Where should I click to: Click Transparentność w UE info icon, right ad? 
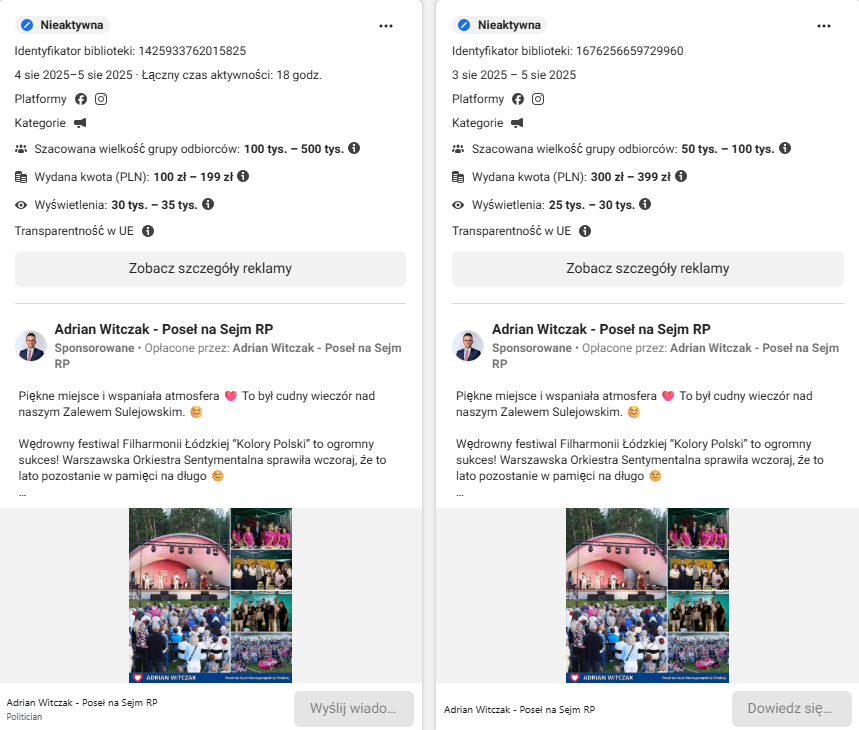click(585, 231)
